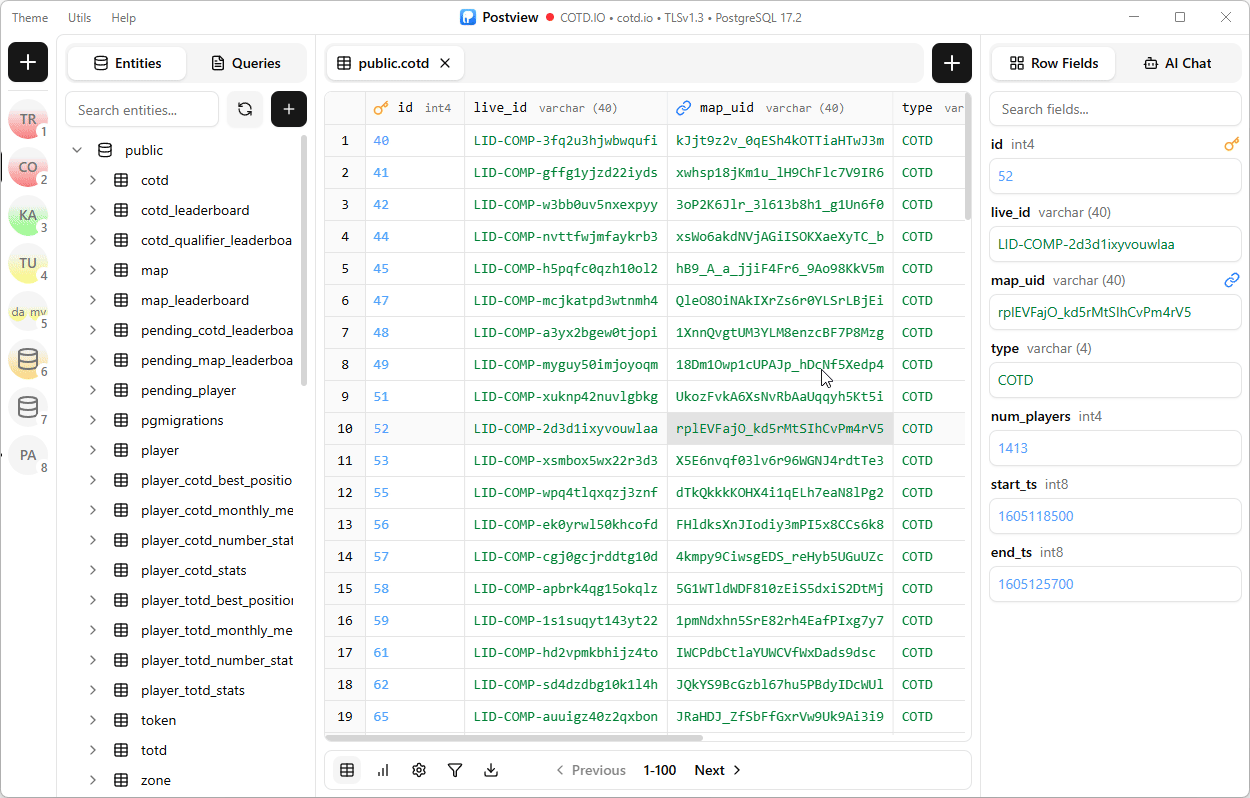The image size is (1250, 798).
Task: Collapse the public schema tree
Action: [77, 150]
